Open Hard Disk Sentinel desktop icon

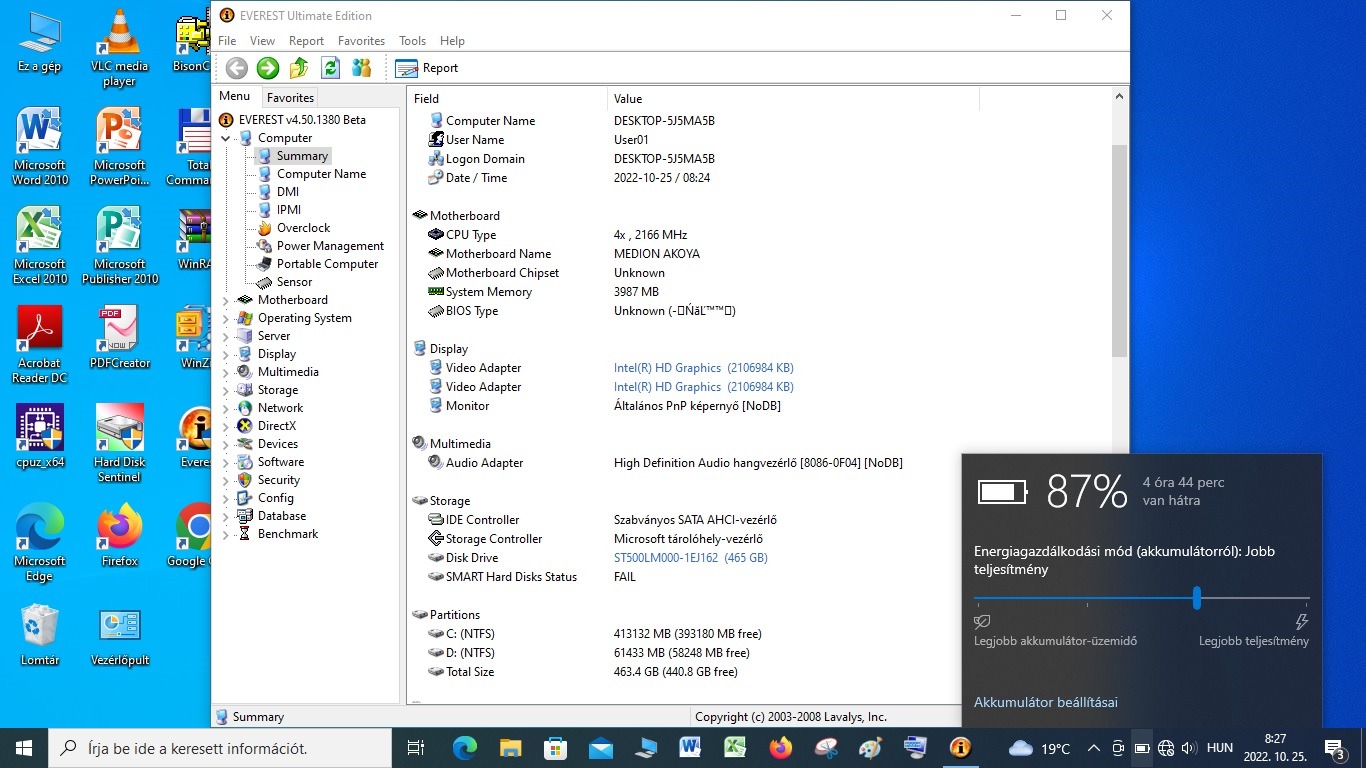(x=119, y=444)
